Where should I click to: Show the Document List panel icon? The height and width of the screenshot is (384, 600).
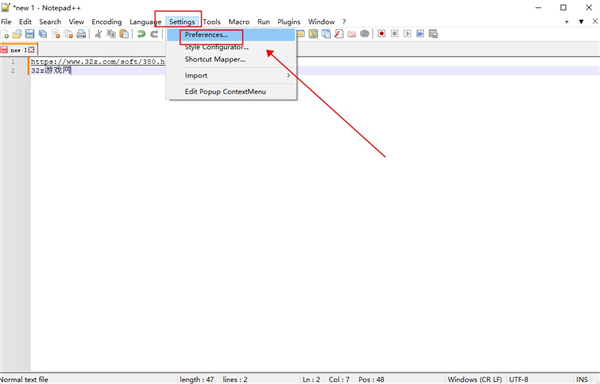pyautogui.click(x=326, y=34)
